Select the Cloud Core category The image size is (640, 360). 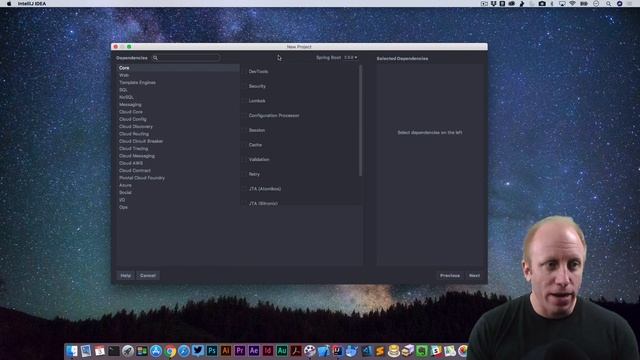click(x=178, y=112)
